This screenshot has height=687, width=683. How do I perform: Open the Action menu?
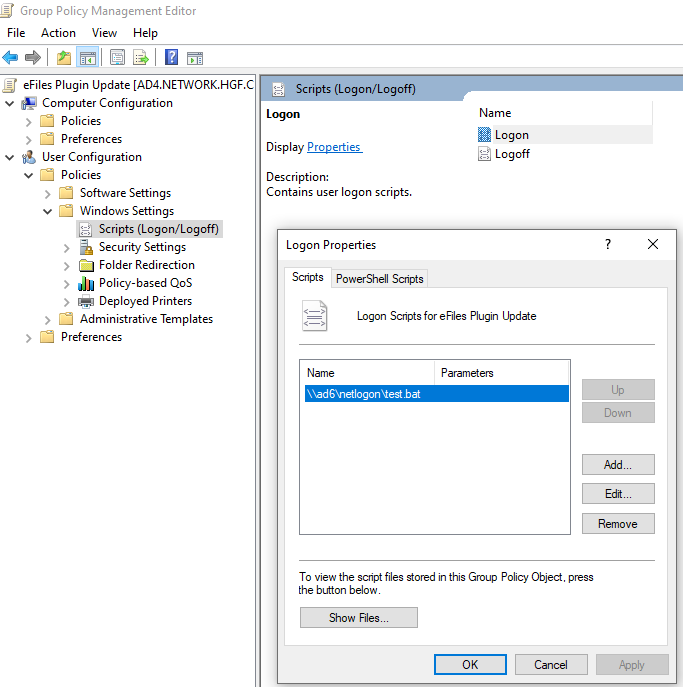[x=58, y=33]
